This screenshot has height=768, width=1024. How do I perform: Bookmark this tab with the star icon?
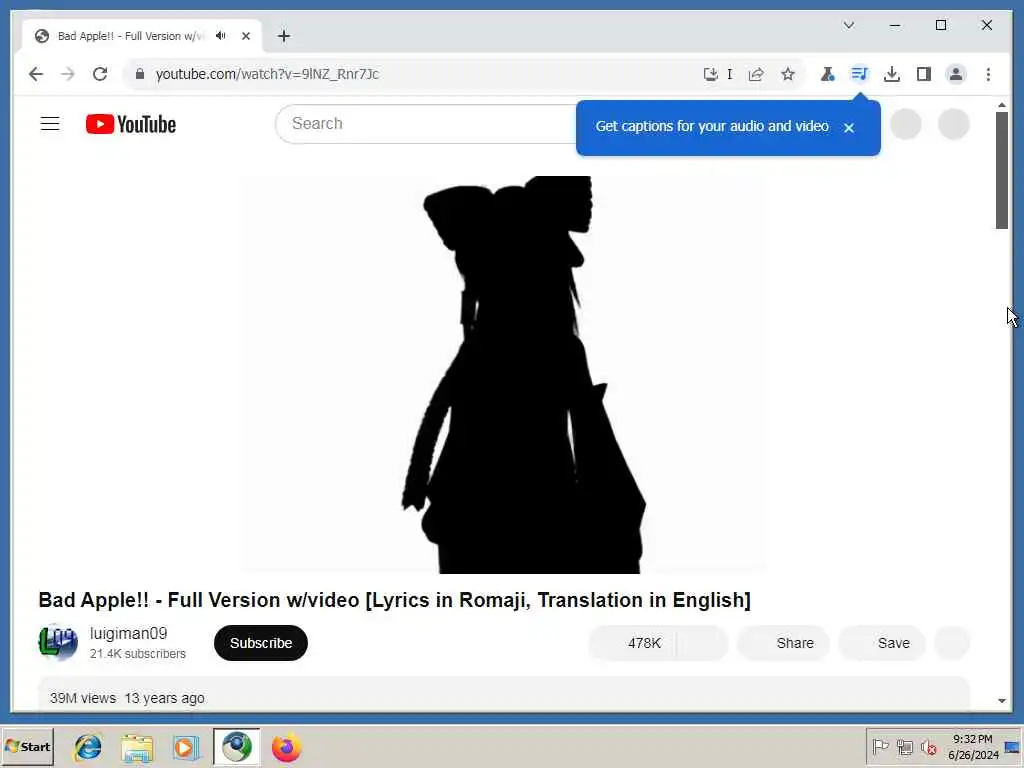(788, 74)
